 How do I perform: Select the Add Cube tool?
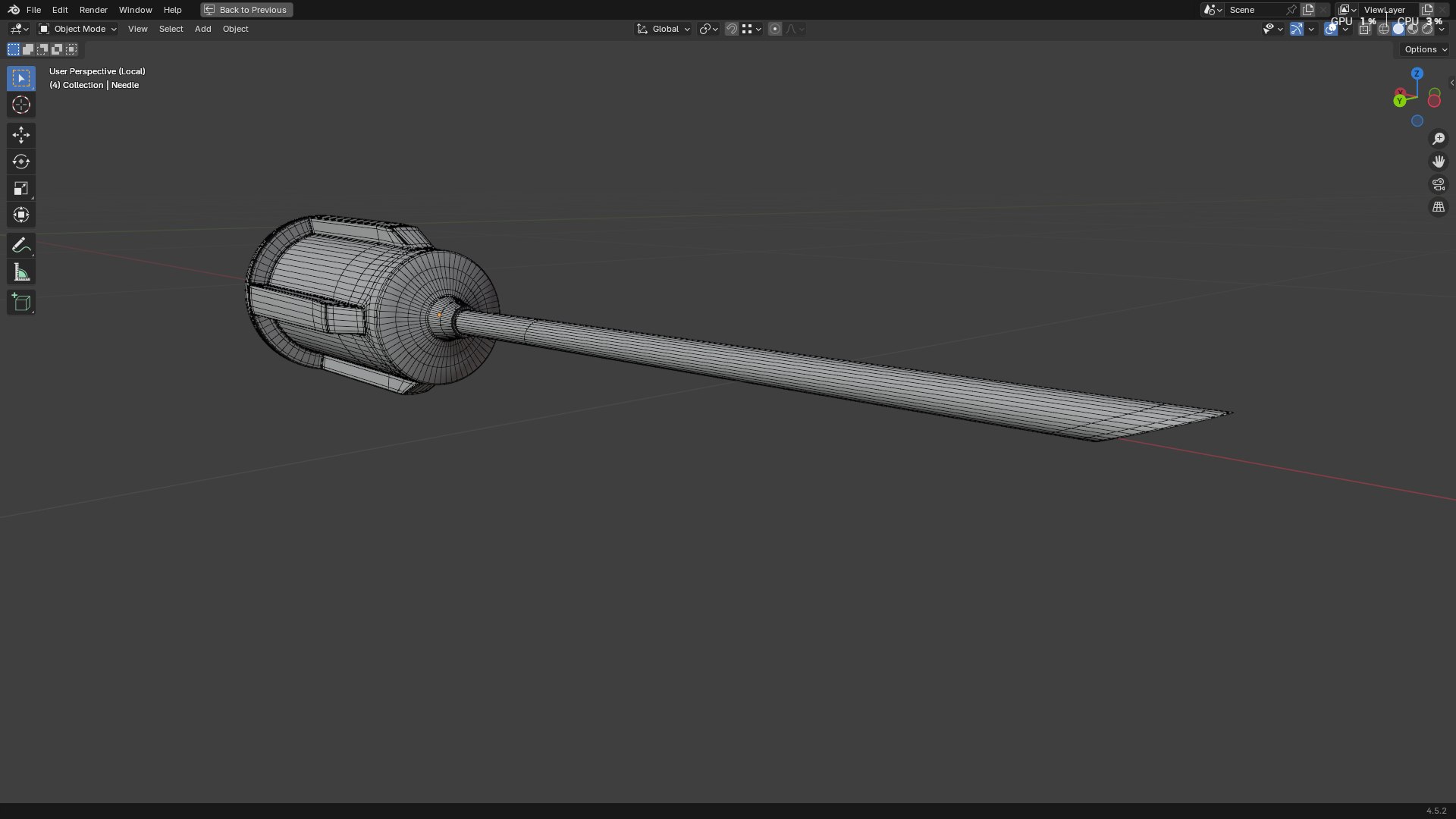[x=21, y=303]
